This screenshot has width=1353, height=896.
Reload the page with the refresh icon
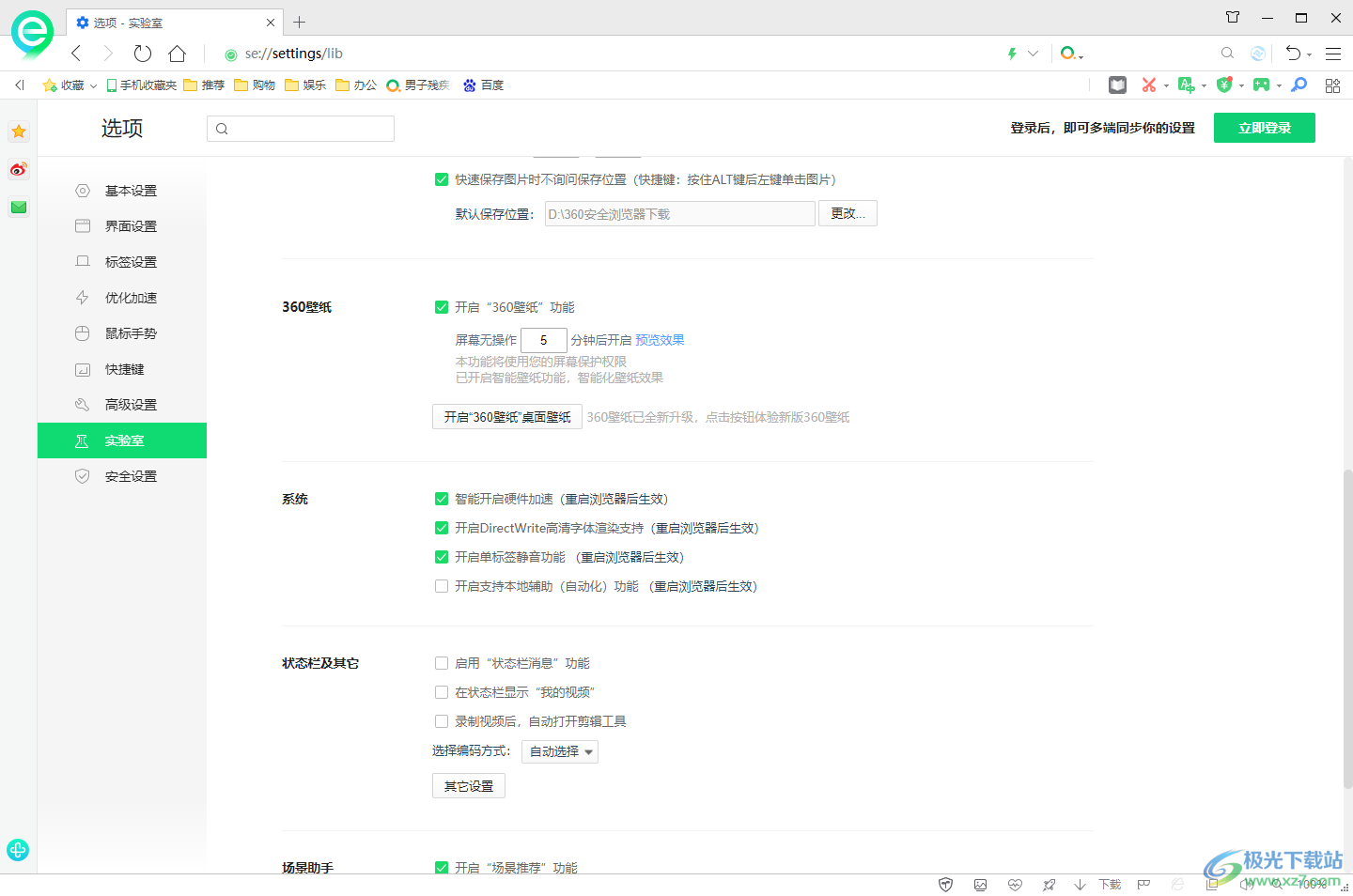[x=143, y=54]
